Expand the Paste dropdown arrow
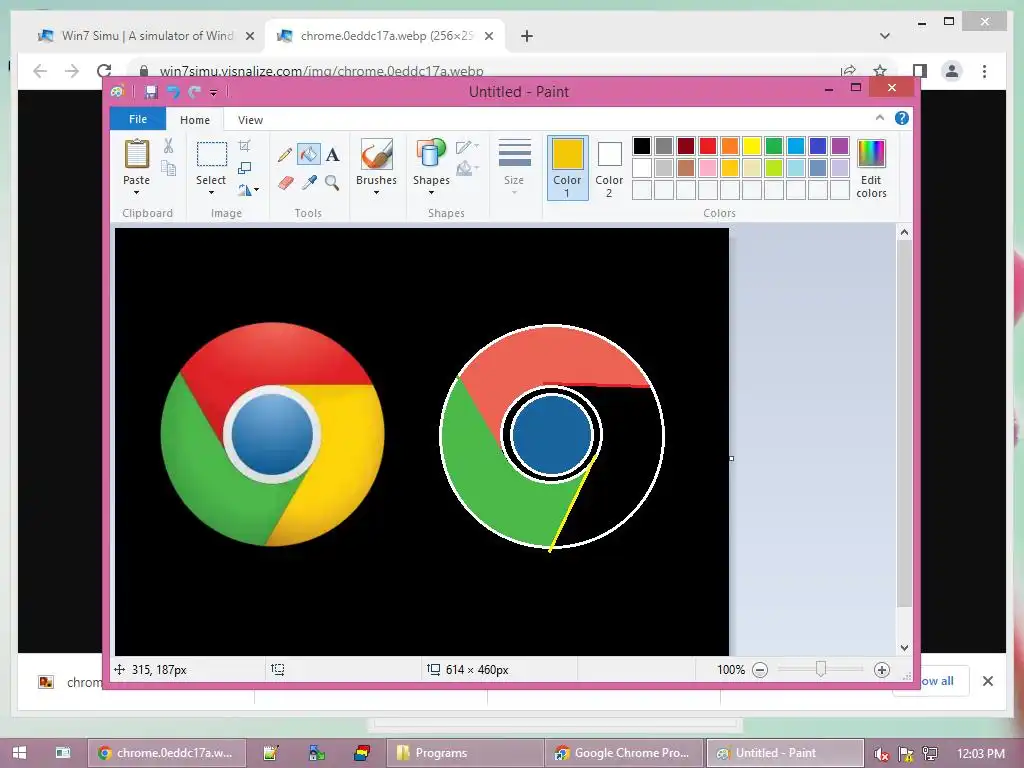The height and width of the screenshot is (768, 1024). (136, 193)
